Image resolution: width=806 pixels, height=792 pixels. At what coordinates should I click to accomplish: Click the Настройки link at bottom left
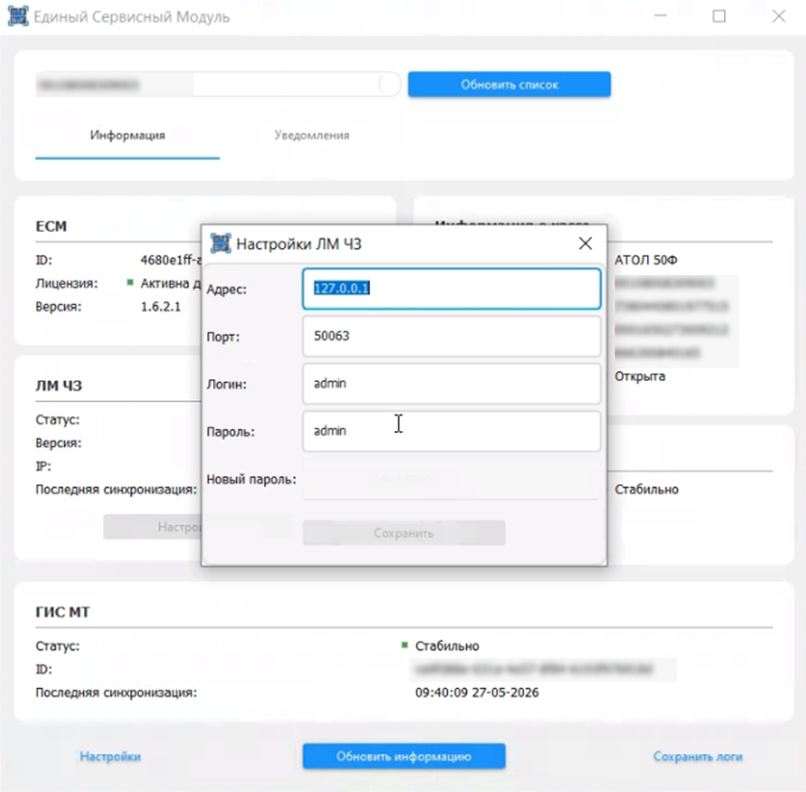[110, 756]
